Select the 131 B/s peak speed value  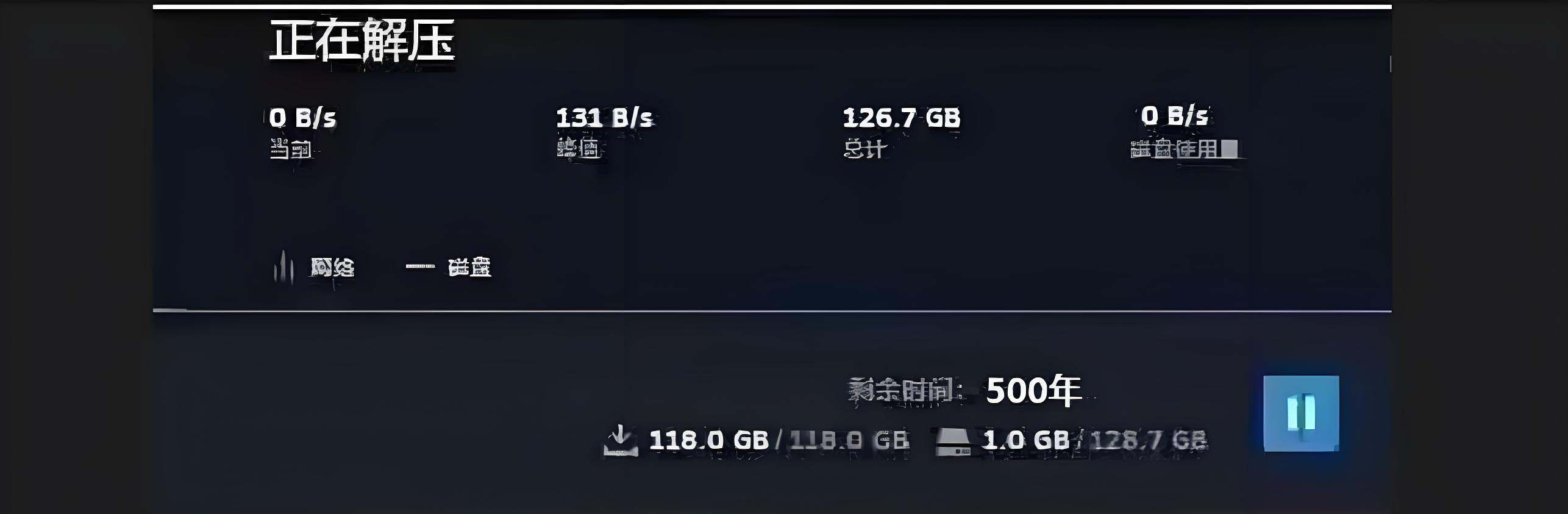(604, 117)
